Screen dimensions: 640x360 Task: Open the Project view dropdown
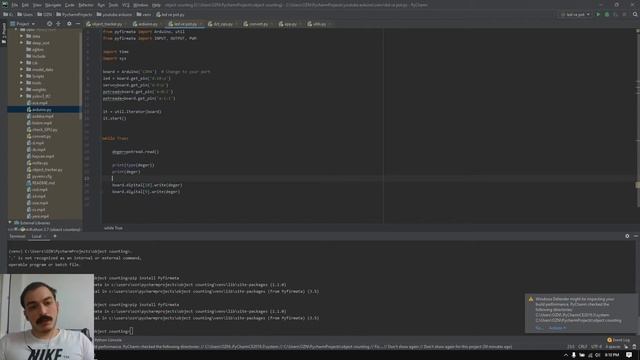tap(22, 24)
